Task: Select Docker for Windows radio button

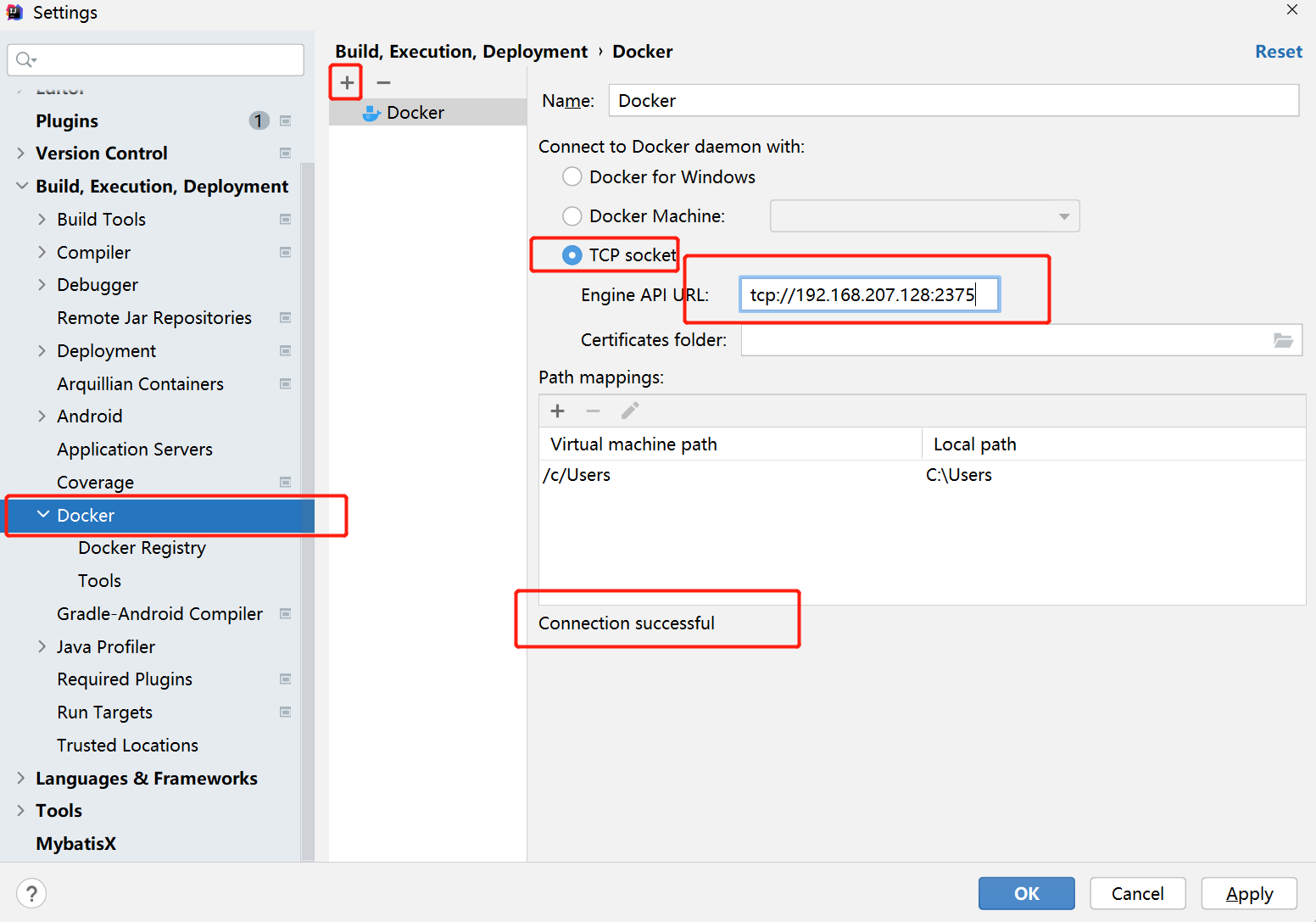Action: [x=572, y=176]
